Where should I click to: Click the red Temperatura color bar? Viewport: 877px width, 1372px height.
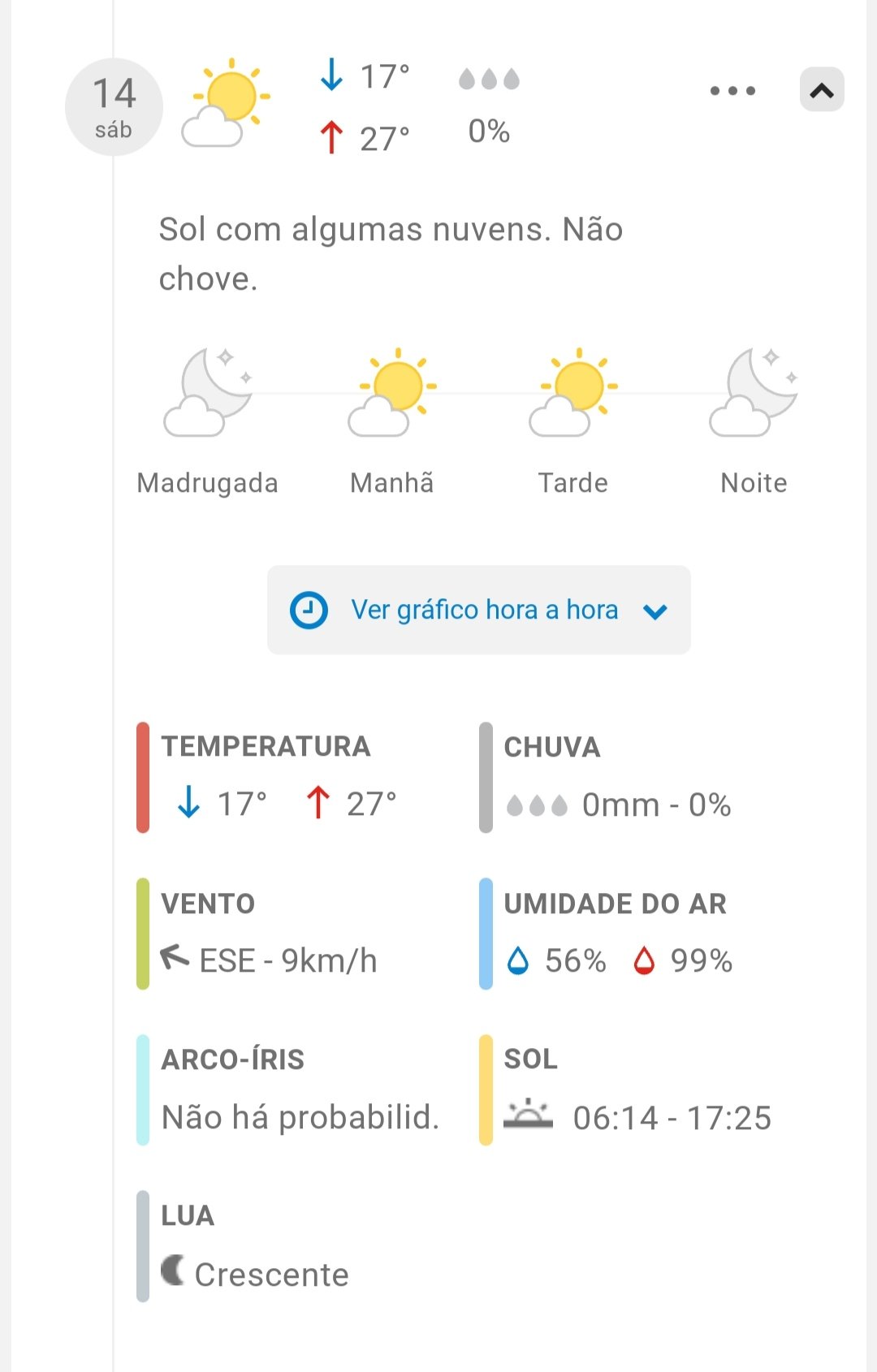(x=143, y=778)
